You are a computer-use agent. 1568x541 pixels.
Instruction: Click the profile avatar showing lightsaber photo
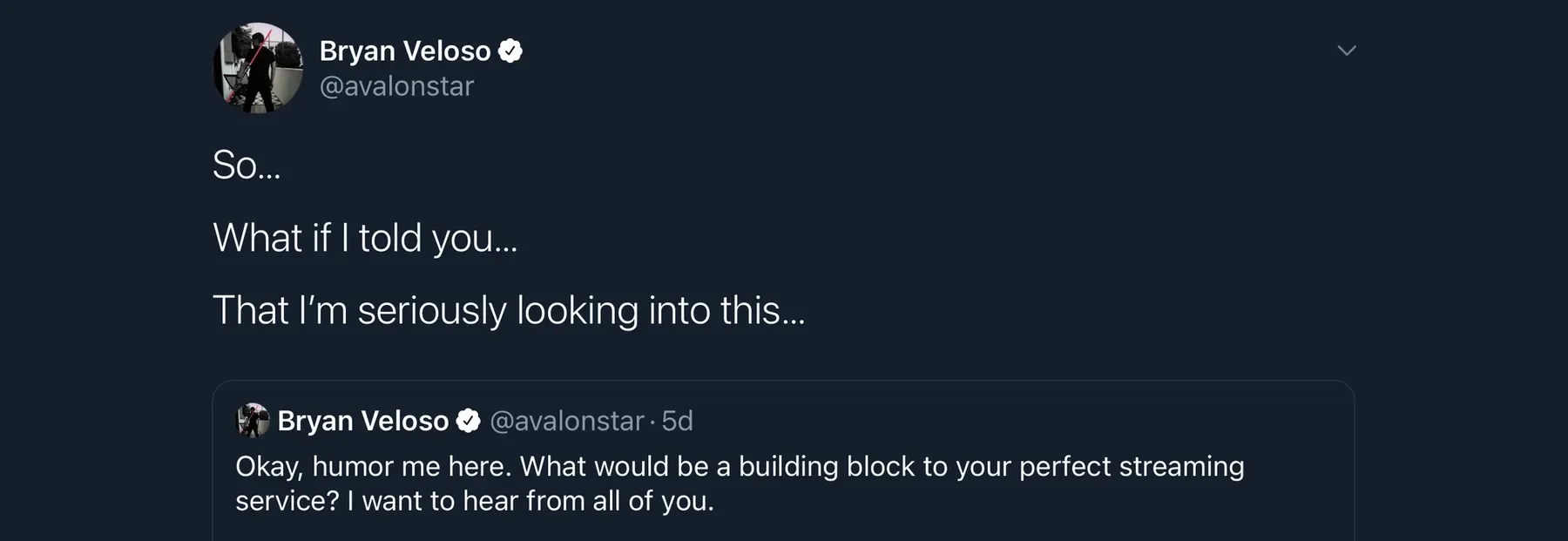point(259,67)
